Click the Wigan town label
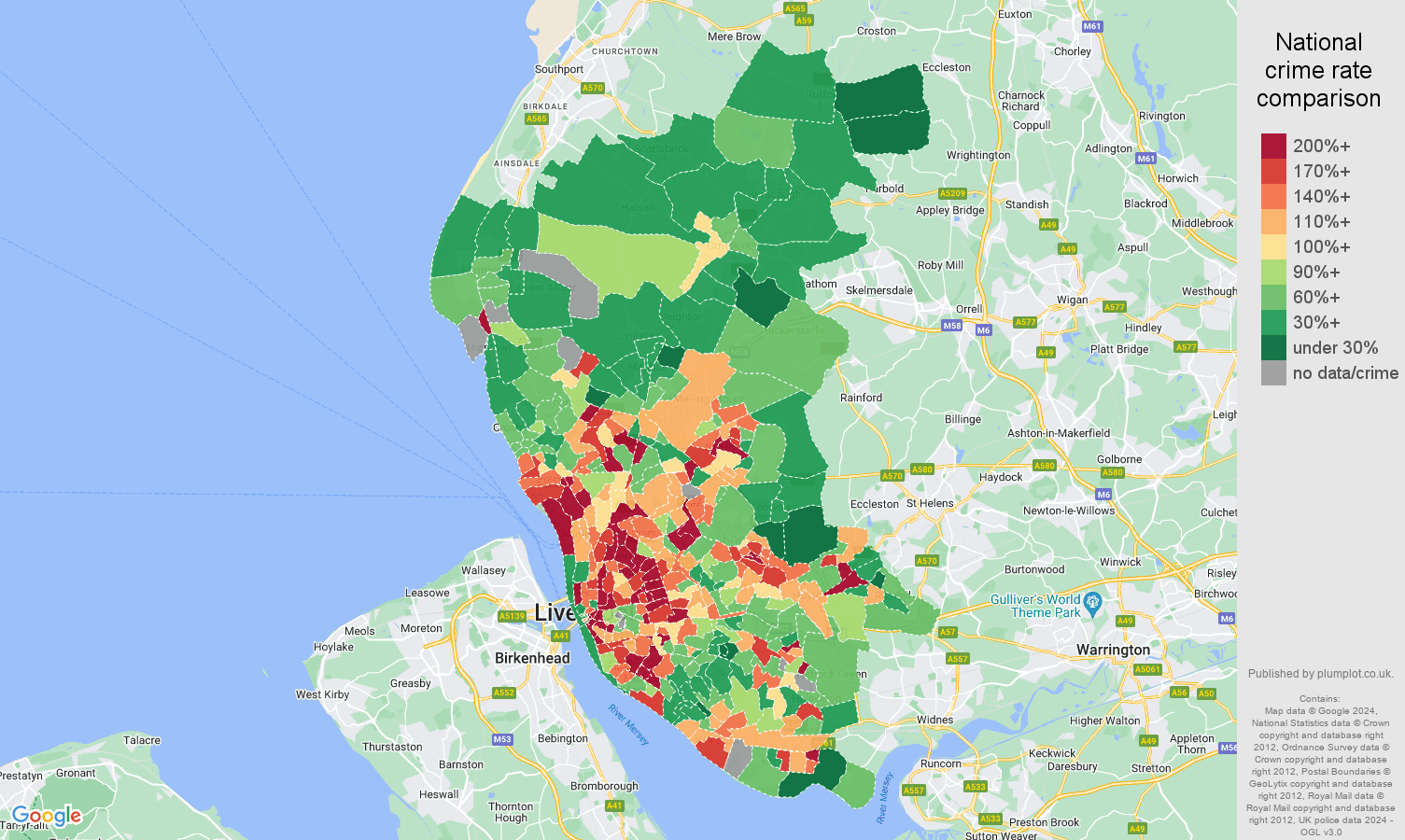Viewport: 1405px width, 840px height. click(x=1072, y=300)
